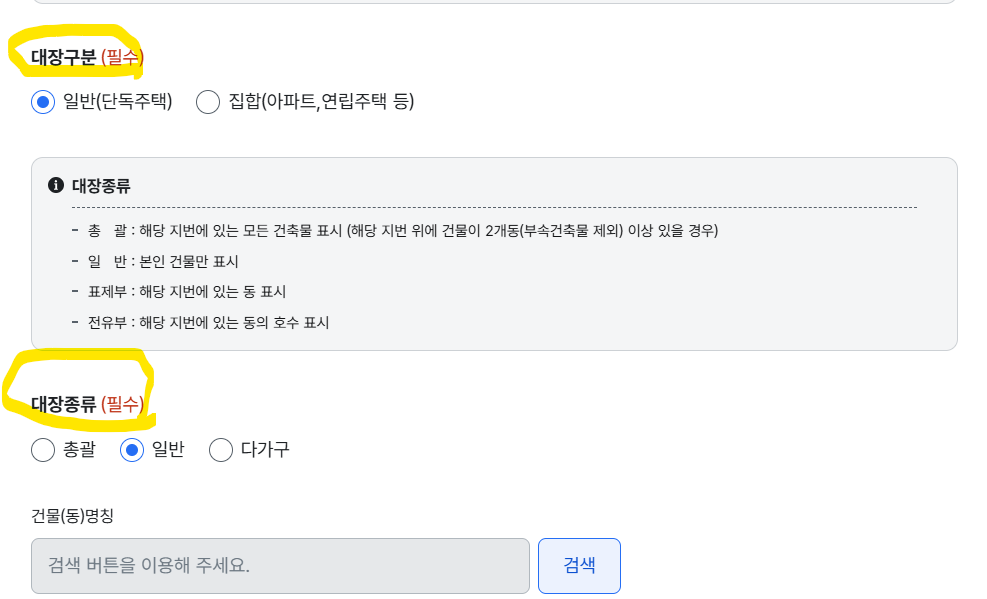Click the 총 괄 description line
This screenshot has width=987, height=599.
[x=403, y=231]
